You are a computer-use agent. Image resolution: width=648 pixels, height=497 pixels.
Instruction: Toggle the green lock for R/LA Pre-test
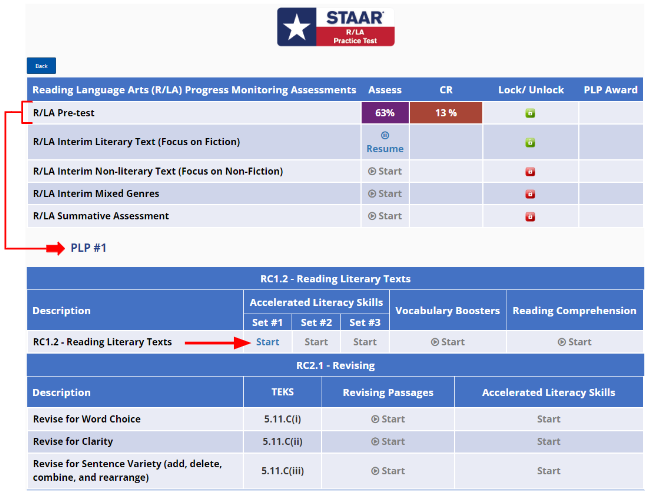tap(530, 113)
